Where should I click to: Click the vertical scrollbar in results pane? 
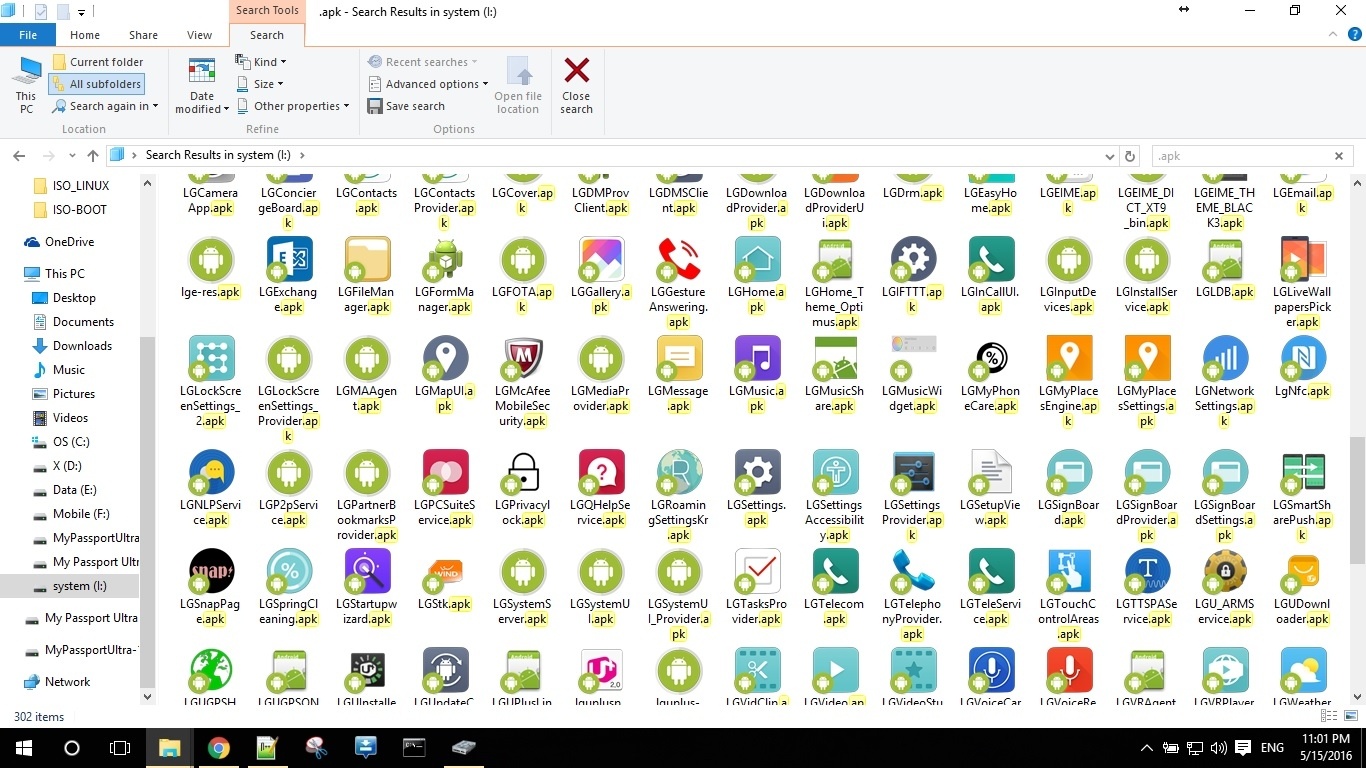pos(1357,500)
